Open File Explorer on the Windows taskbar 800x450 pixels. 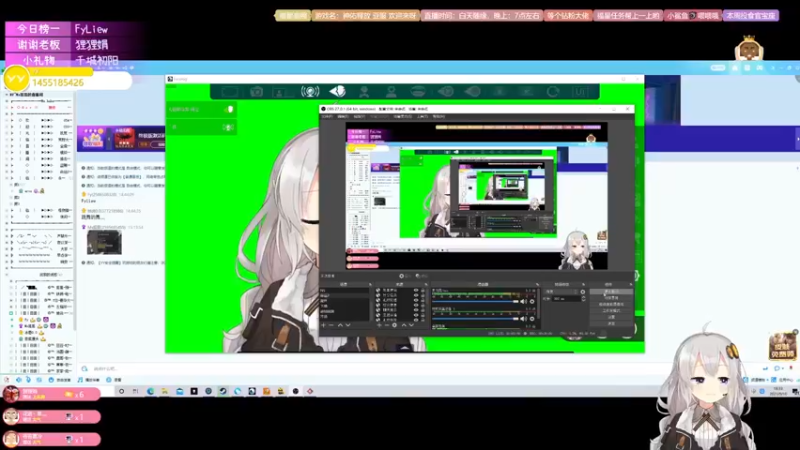(x=165, y=391)
